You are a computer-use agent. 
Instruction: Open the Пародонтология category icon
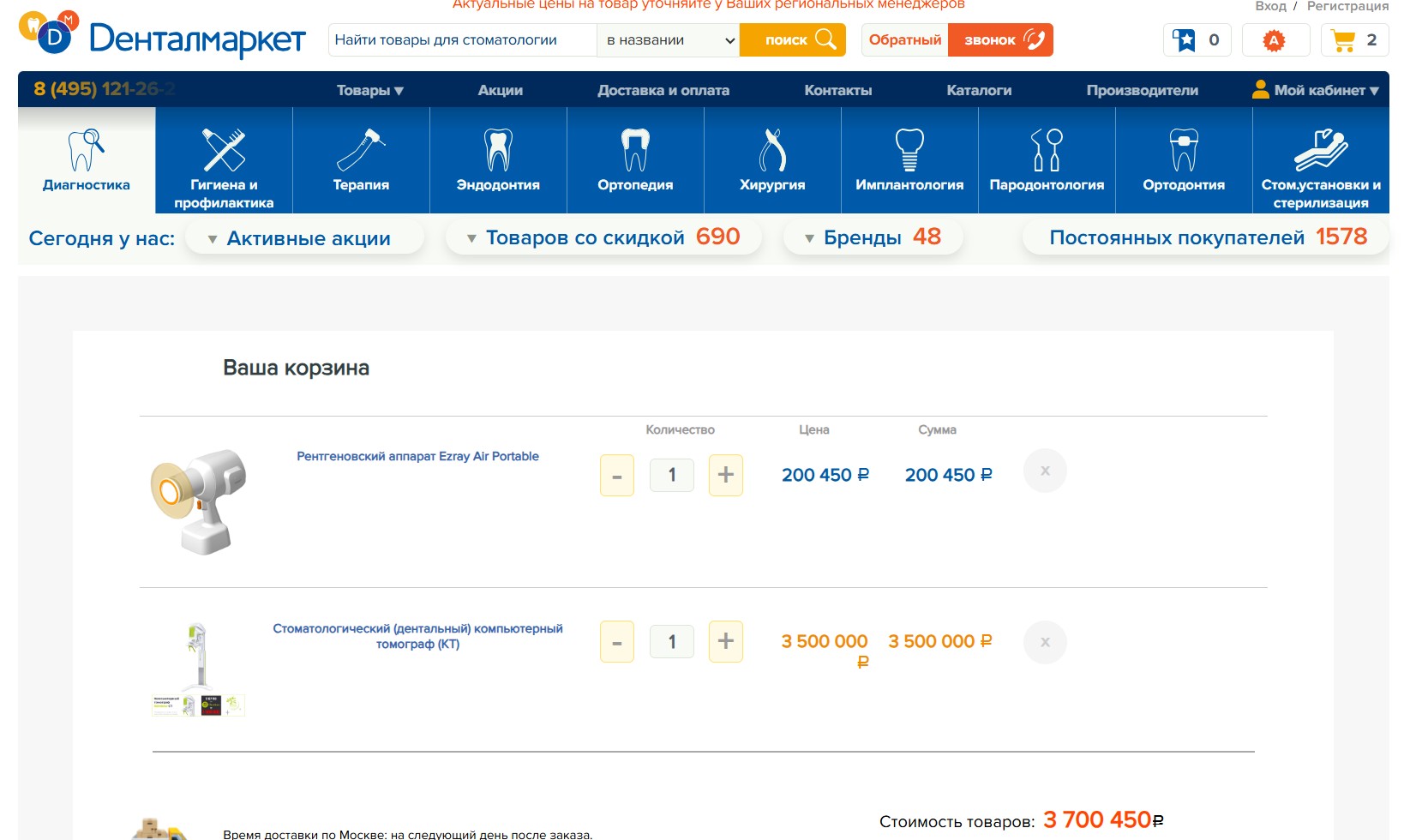tap(1047, 160)
